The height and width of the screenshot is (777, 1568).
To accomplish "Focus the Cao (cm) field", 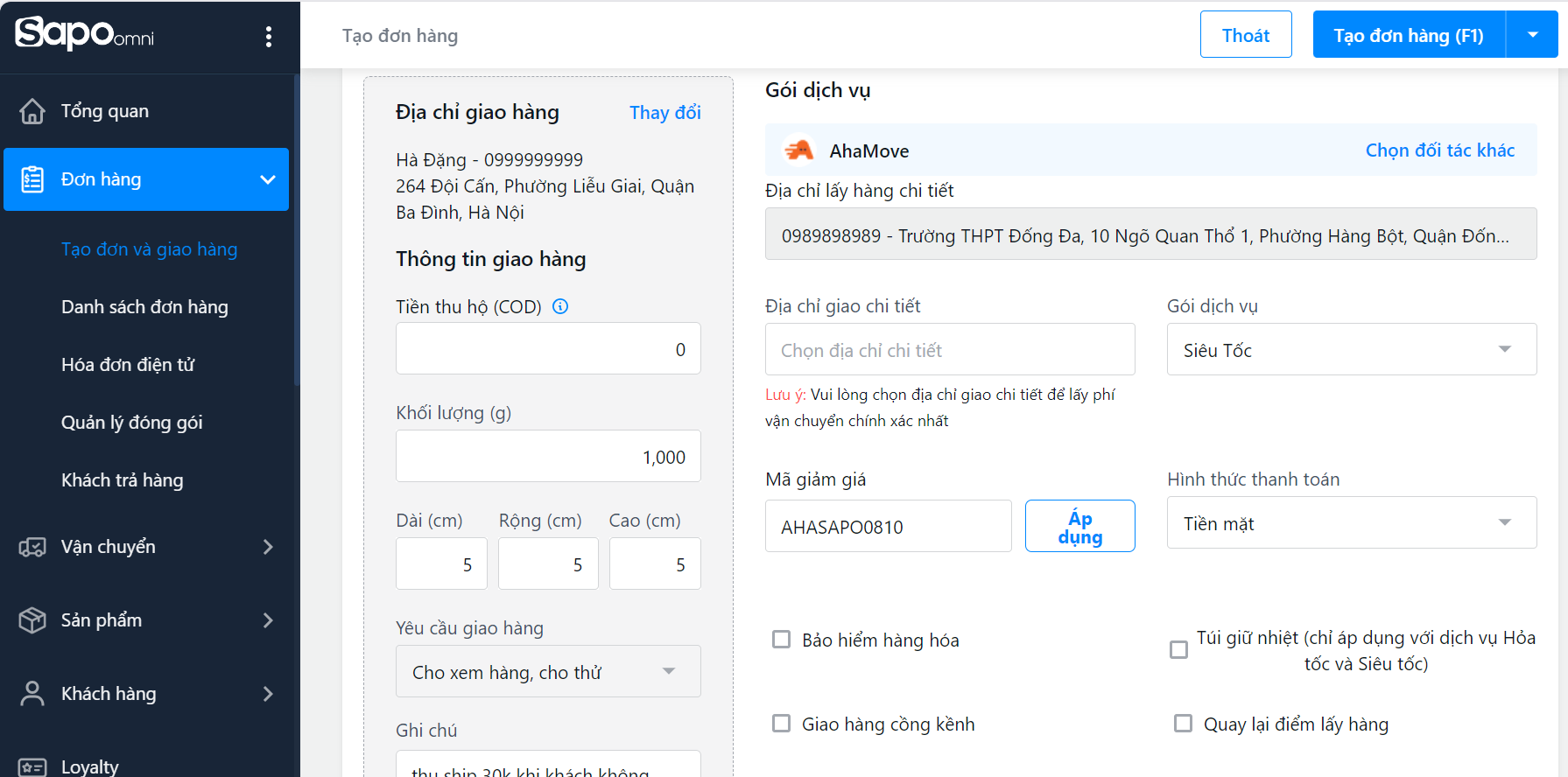I will [655, 563].
